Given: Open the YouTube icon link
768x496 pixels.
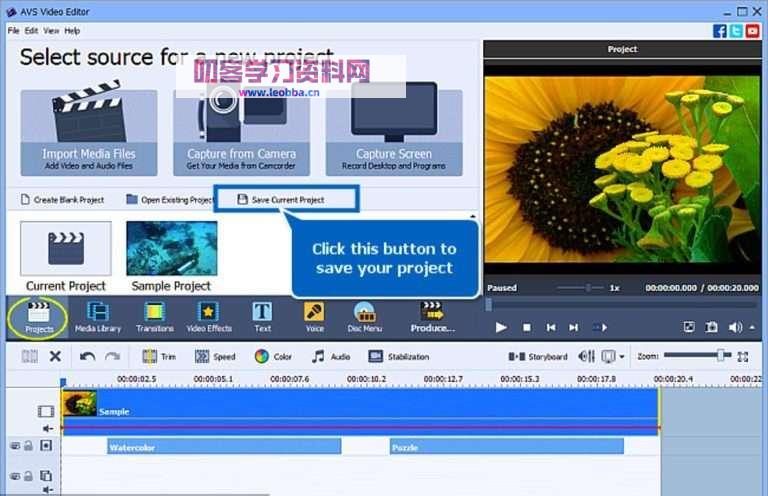Looking at the screenshot, I should tap(753, 31).
